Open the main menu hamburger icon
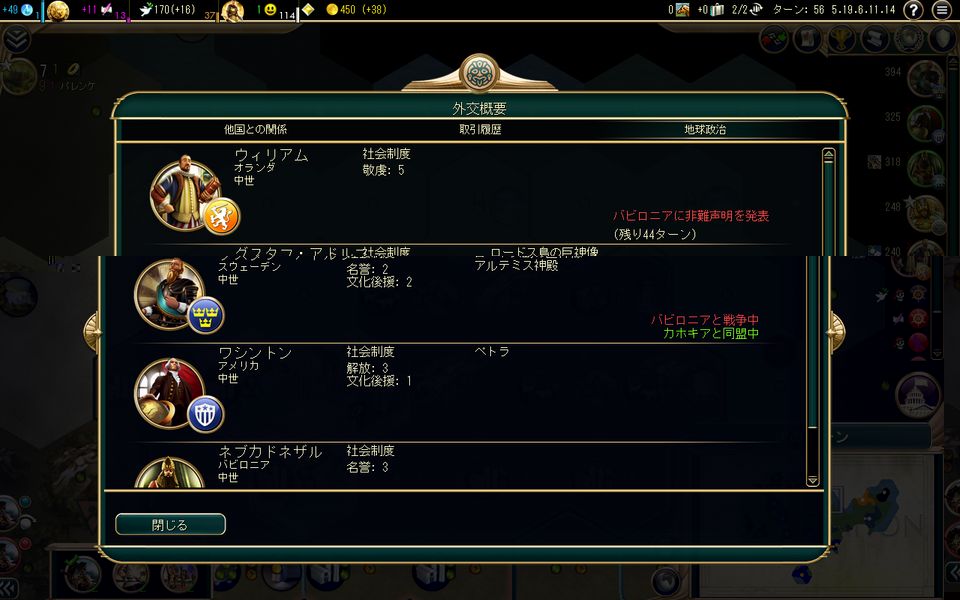The image size is (960, 600). point(942,10)
